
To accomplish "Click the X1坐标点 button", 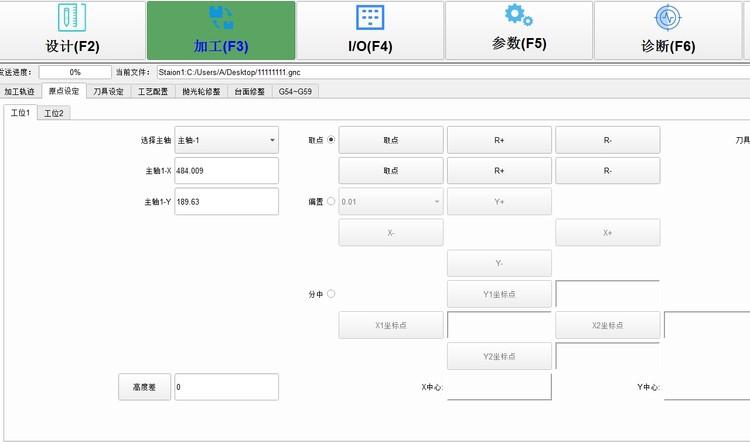I will (391, 325).
